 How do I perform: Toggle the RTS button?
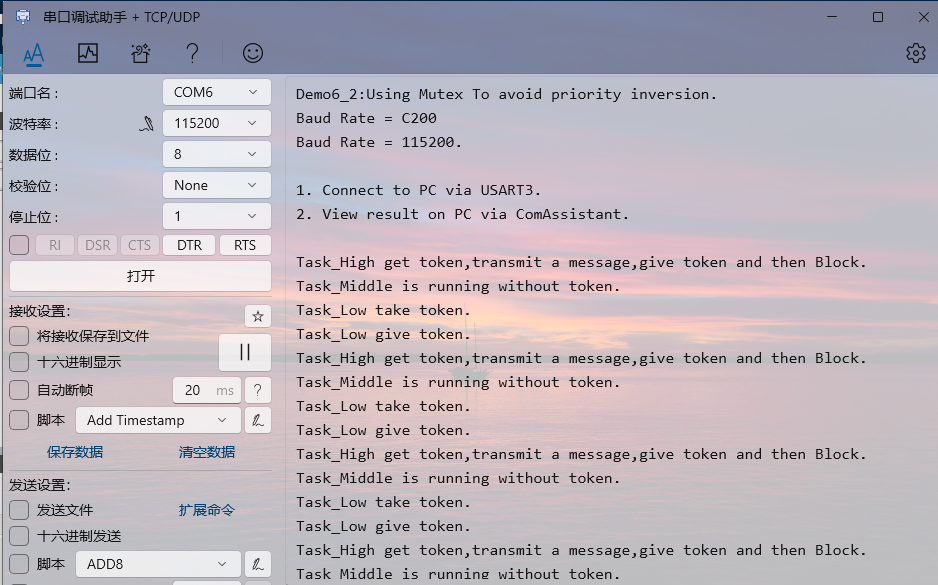(245, 245)
